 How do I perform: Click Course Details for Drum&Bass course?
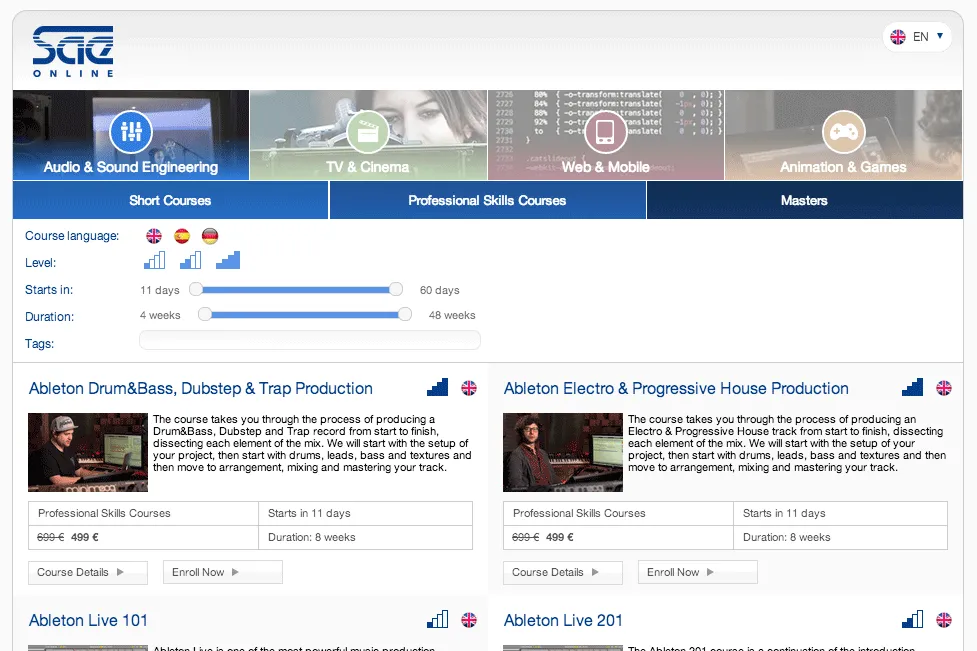(88, 572)
